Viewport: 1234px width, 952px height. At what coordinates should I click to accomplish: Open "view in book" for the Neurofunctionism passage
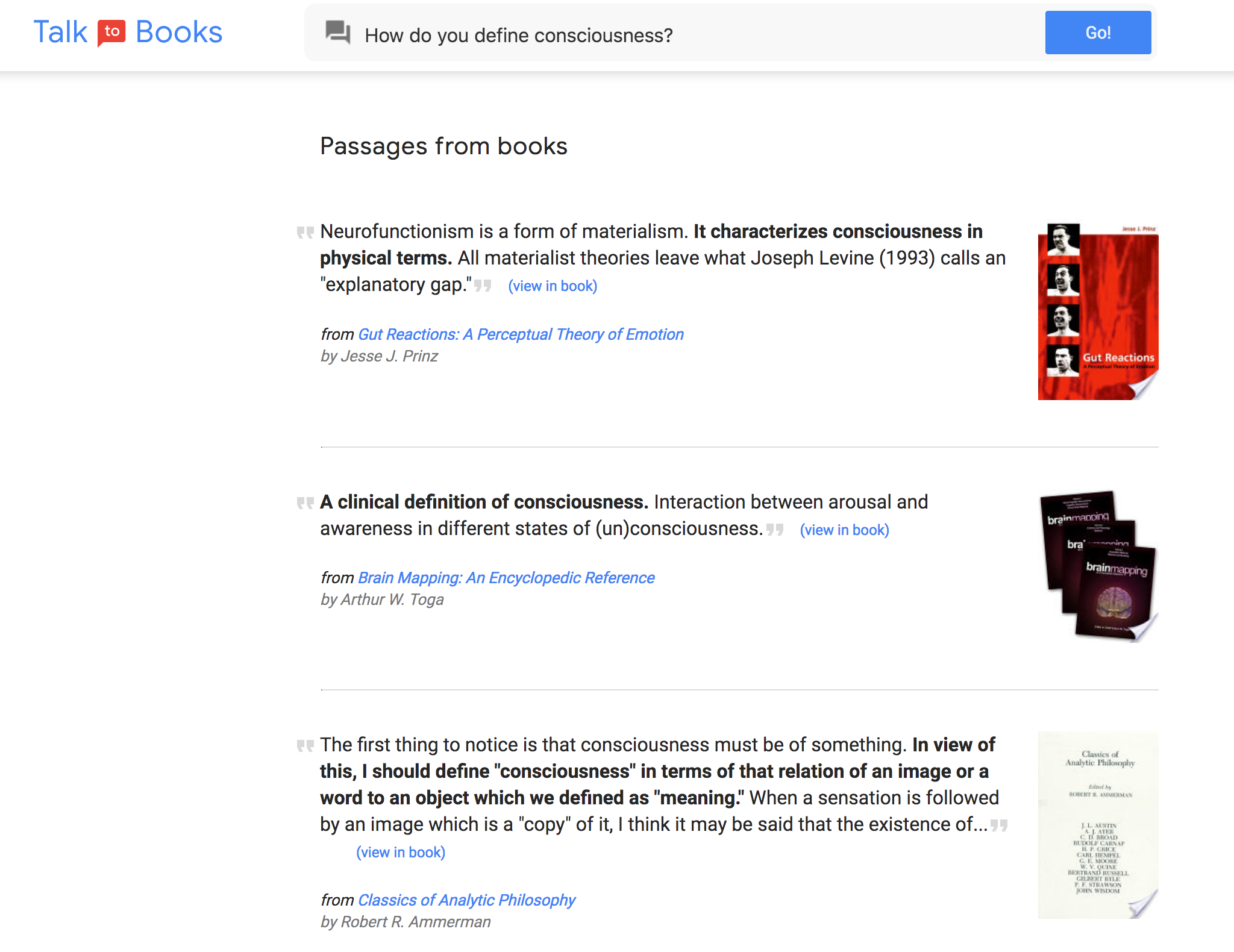click(x=553, y=286)
